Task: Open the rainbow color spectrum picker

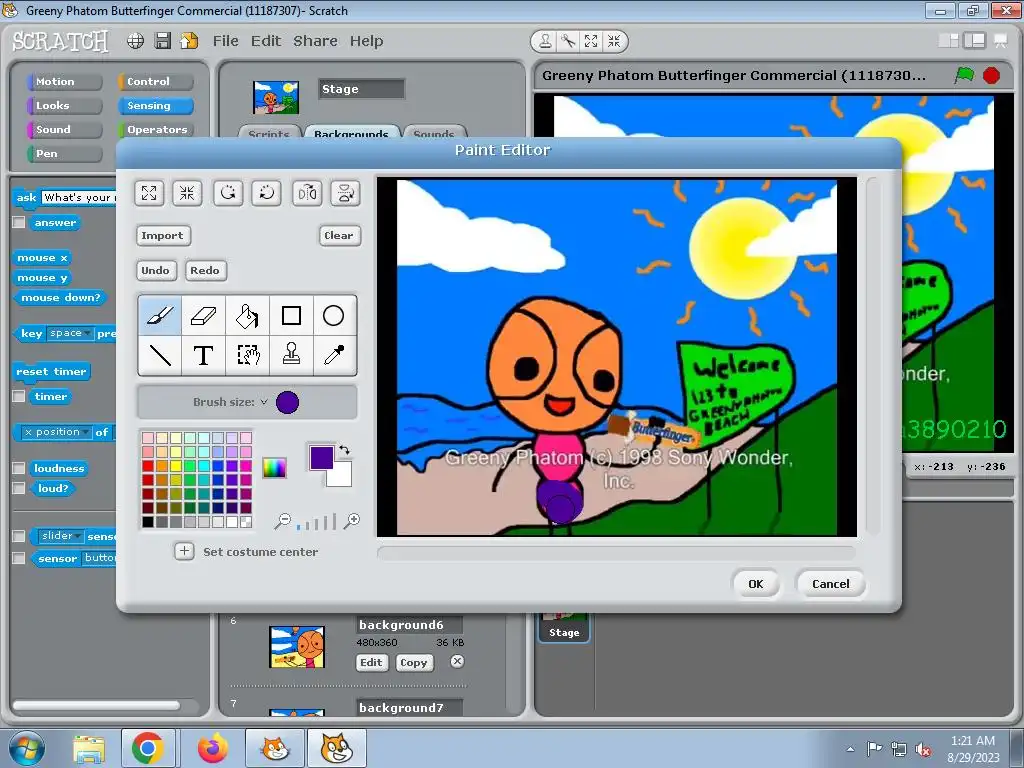Action: [x=274, y=468]
